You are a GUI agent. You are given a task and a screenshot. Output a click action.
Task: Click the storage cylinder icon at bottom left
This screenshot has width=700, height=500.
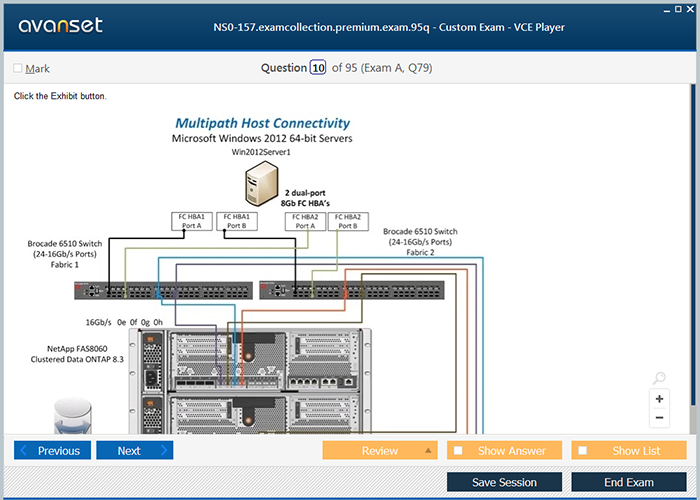(73, 416)
